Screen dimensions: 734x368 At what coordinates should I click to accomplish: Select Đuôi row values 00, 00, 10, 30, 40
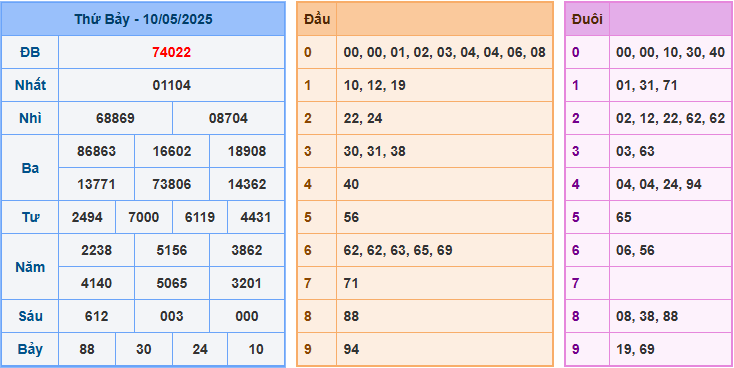click(x=671, y=52)
